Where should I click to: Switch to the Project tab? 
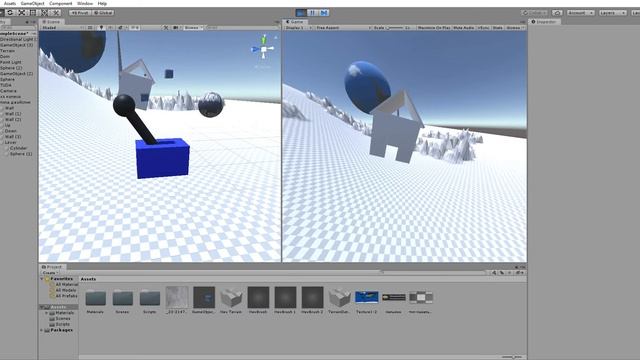click(x=52, y=267)
